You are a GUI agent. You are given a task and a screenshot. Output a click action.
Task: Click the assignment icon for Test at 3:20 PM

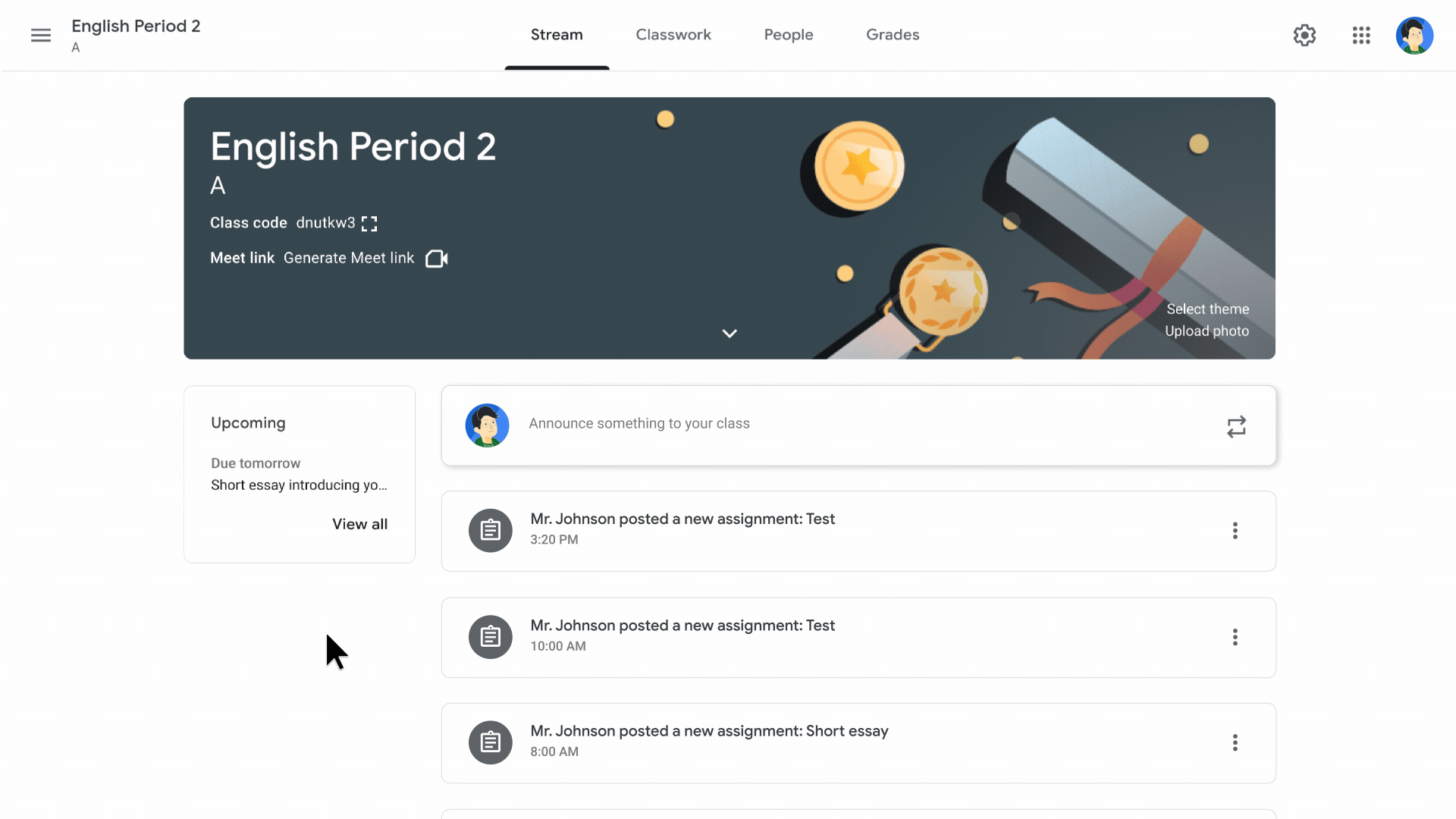click(490, 530)
